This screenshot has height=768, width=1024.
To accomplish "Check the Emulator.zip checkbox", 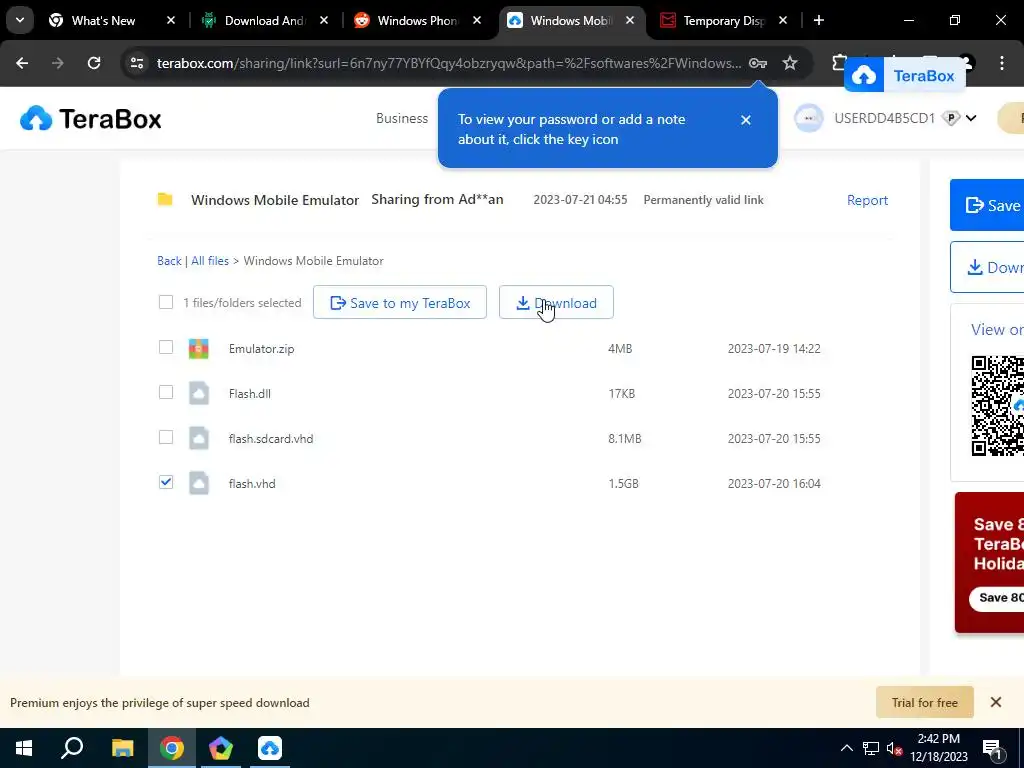I will 166,347.
